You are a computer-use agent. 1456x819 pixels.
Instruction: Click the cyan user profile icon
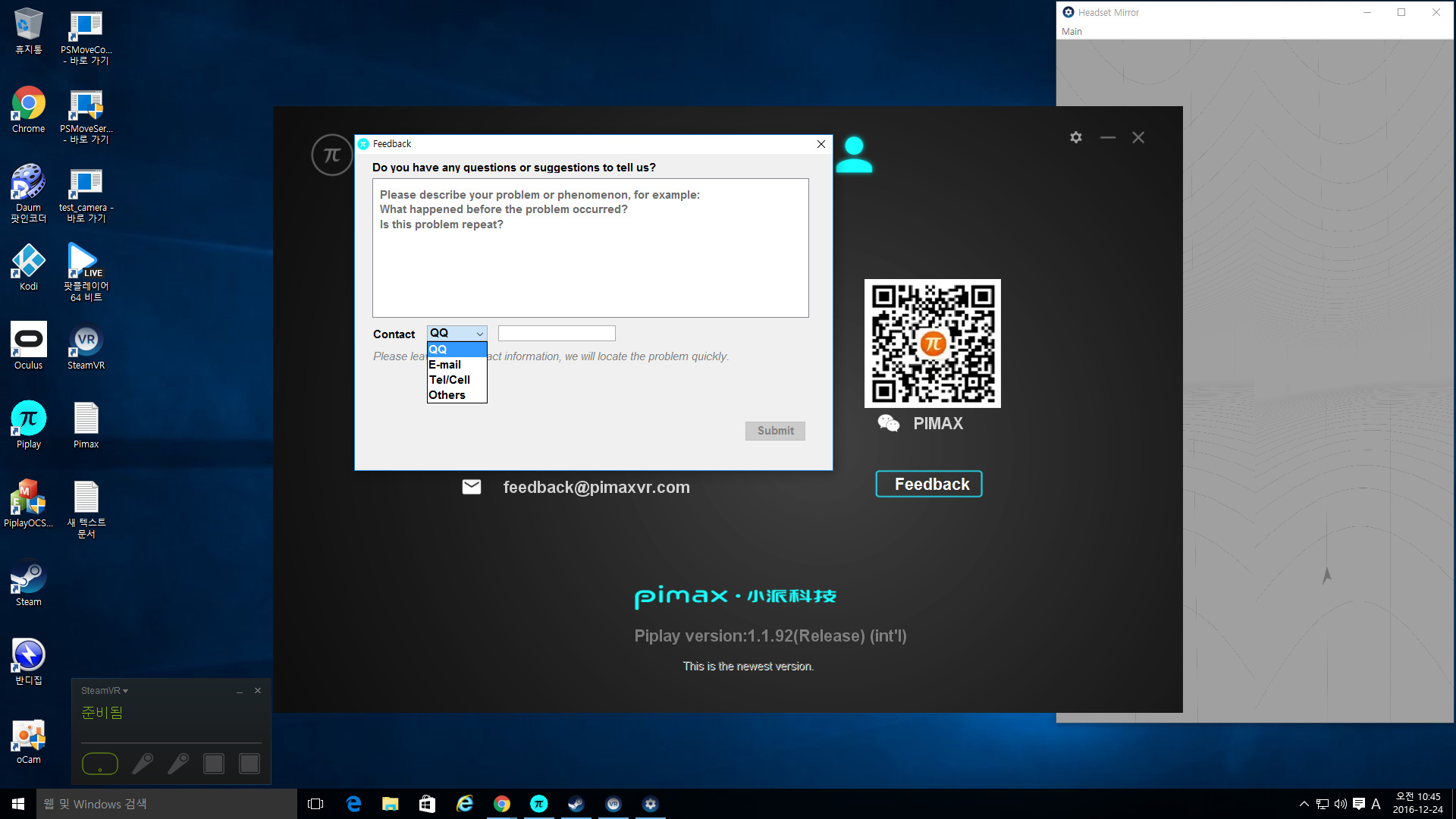coord(854,155)
